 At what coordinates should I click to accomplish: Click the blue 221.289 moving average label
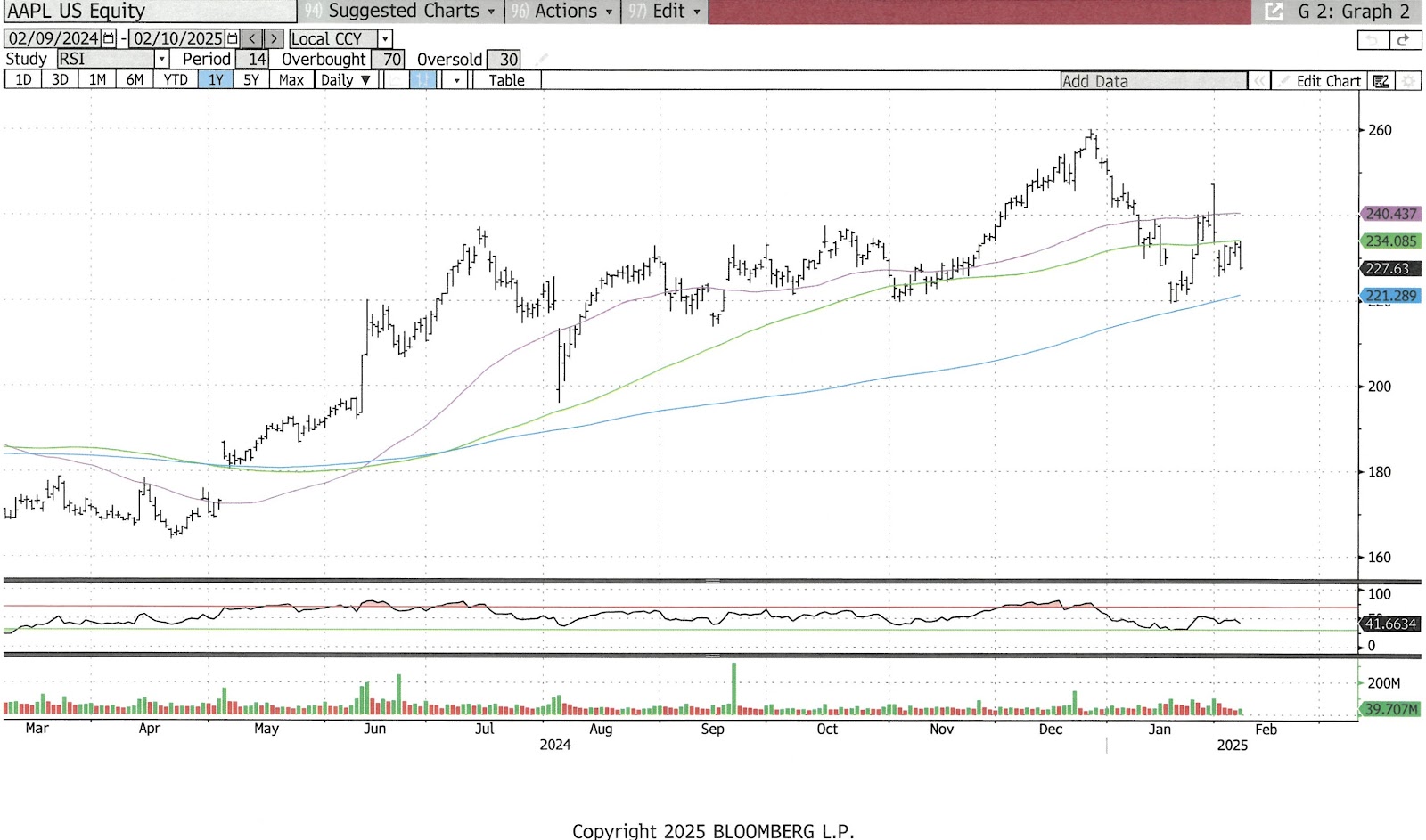click(x=1390, y=296)
